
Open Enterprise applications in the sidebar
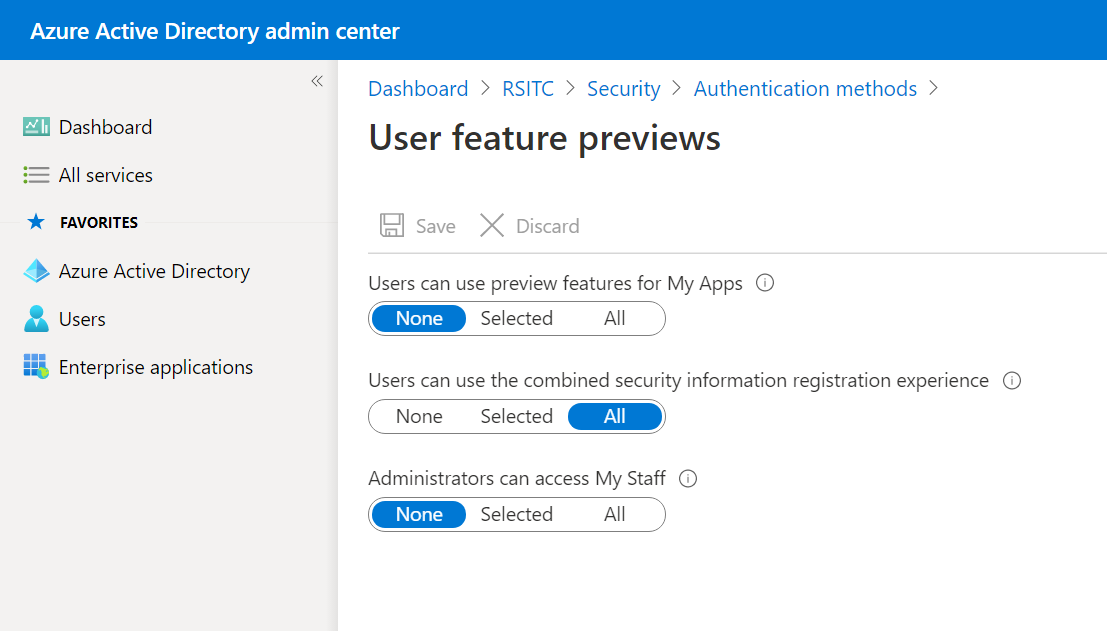tap(156, 367)
